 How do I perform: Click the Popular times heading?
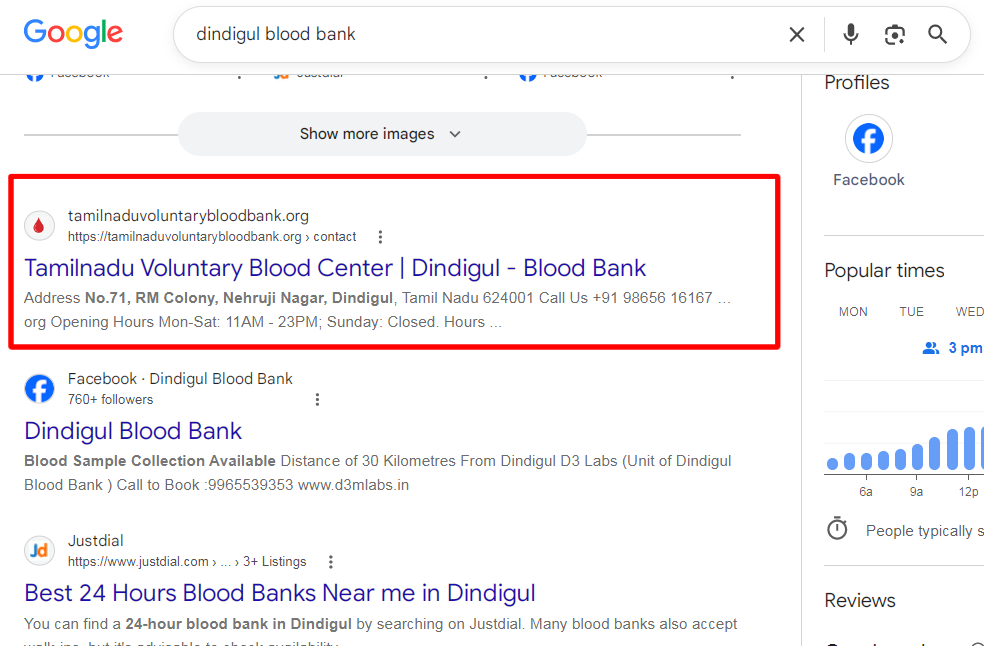coord(884,270)
